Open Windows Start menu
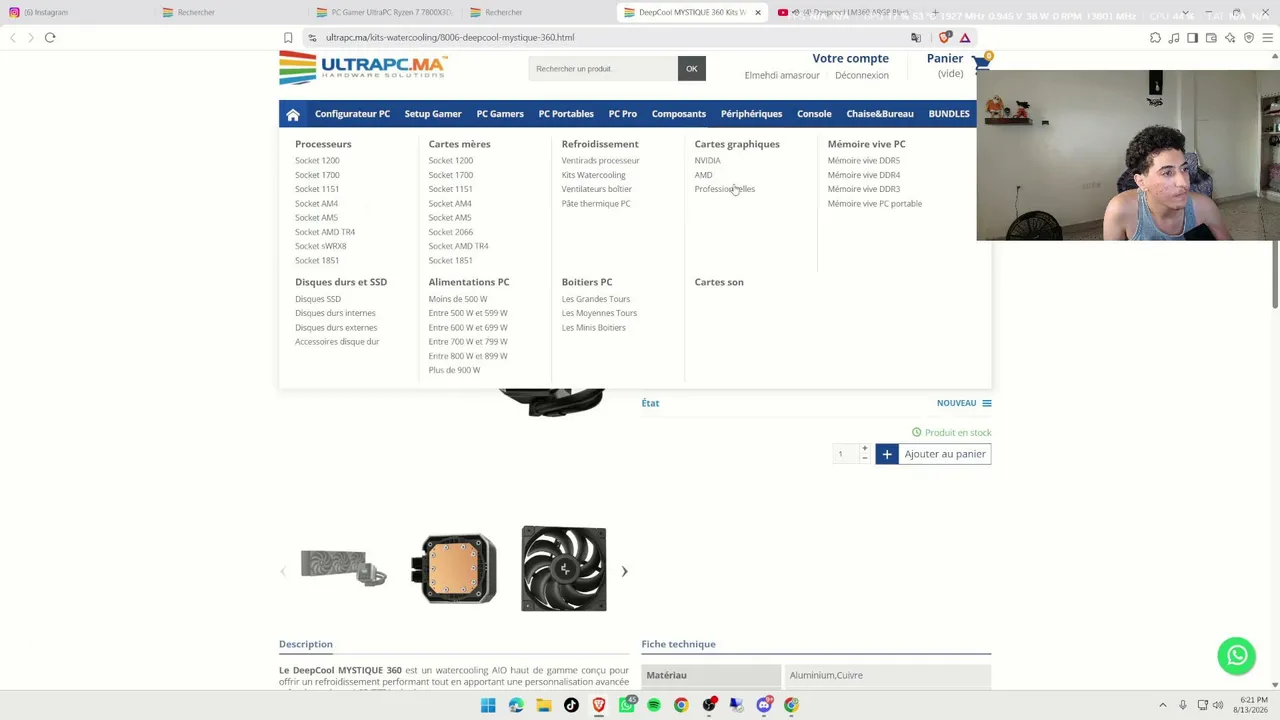1280x720 pixels. pos(488,705)
